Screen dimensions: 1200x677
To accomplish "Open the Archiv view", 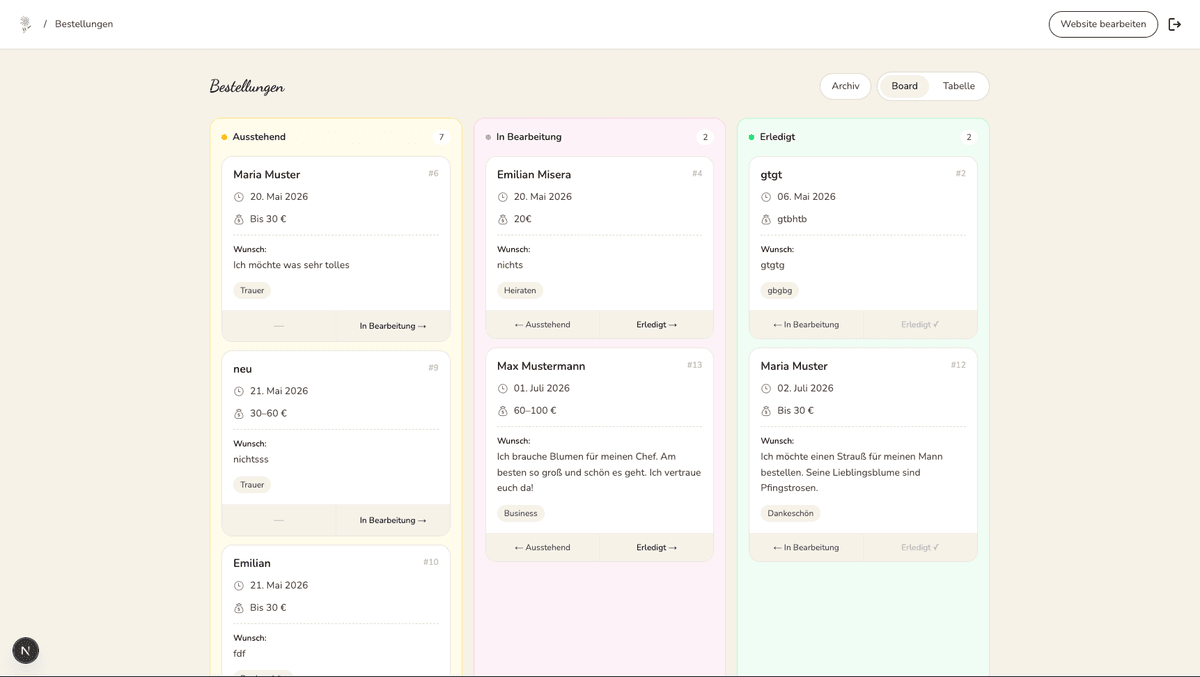I will [845, 86].
